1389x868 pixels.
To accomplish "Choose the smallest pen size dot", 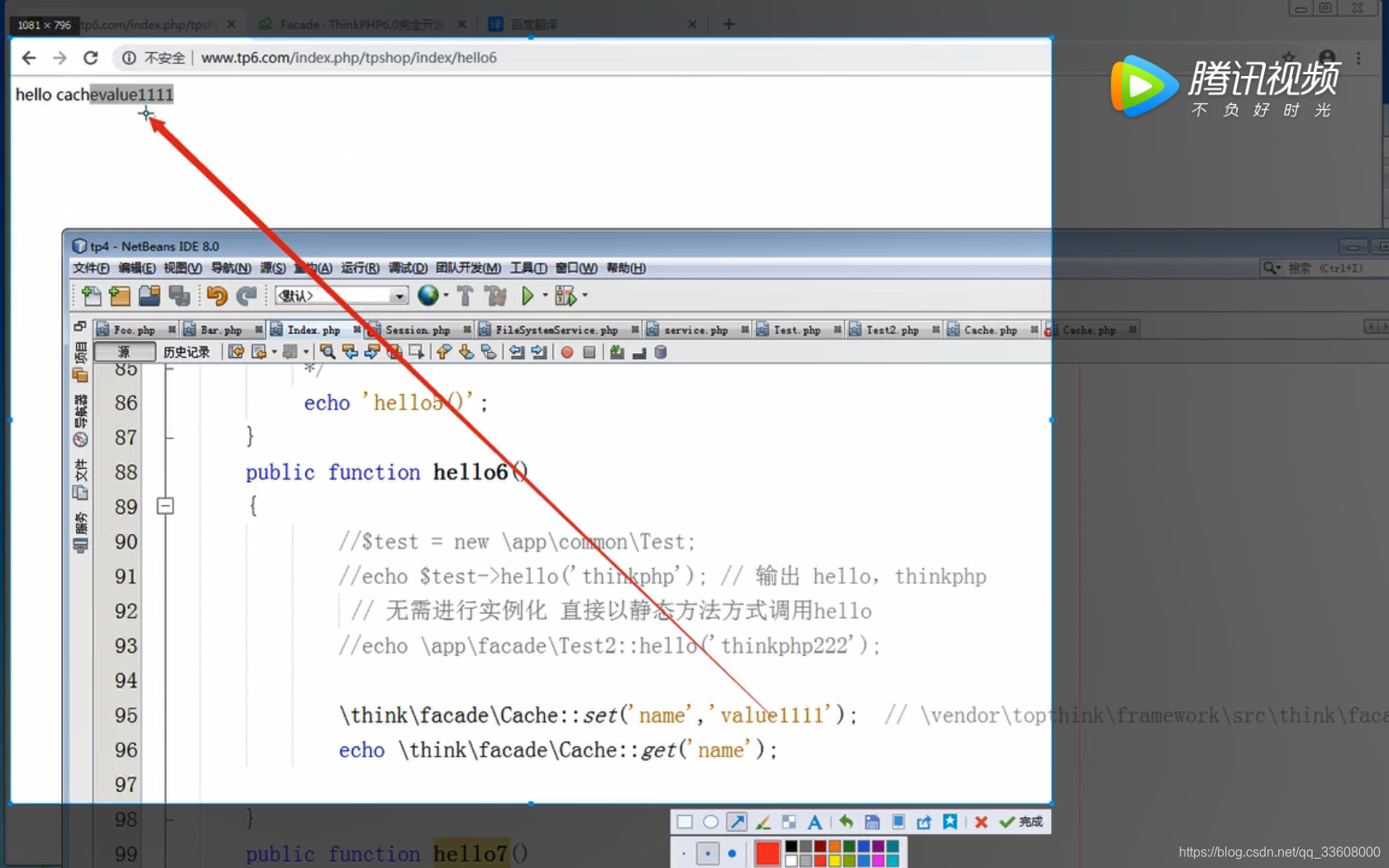I will (684, 853).
